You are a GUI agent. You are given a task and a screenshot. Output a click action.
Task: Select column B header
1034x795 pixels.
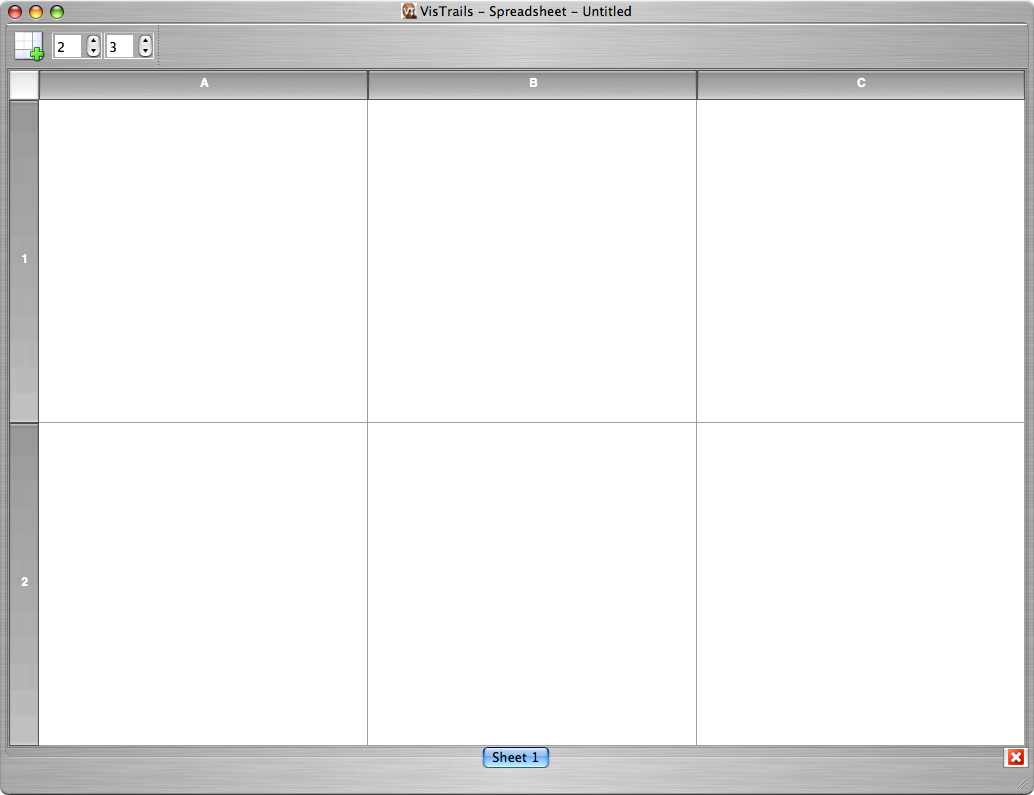pyautogui.click(x=532, y=84)
